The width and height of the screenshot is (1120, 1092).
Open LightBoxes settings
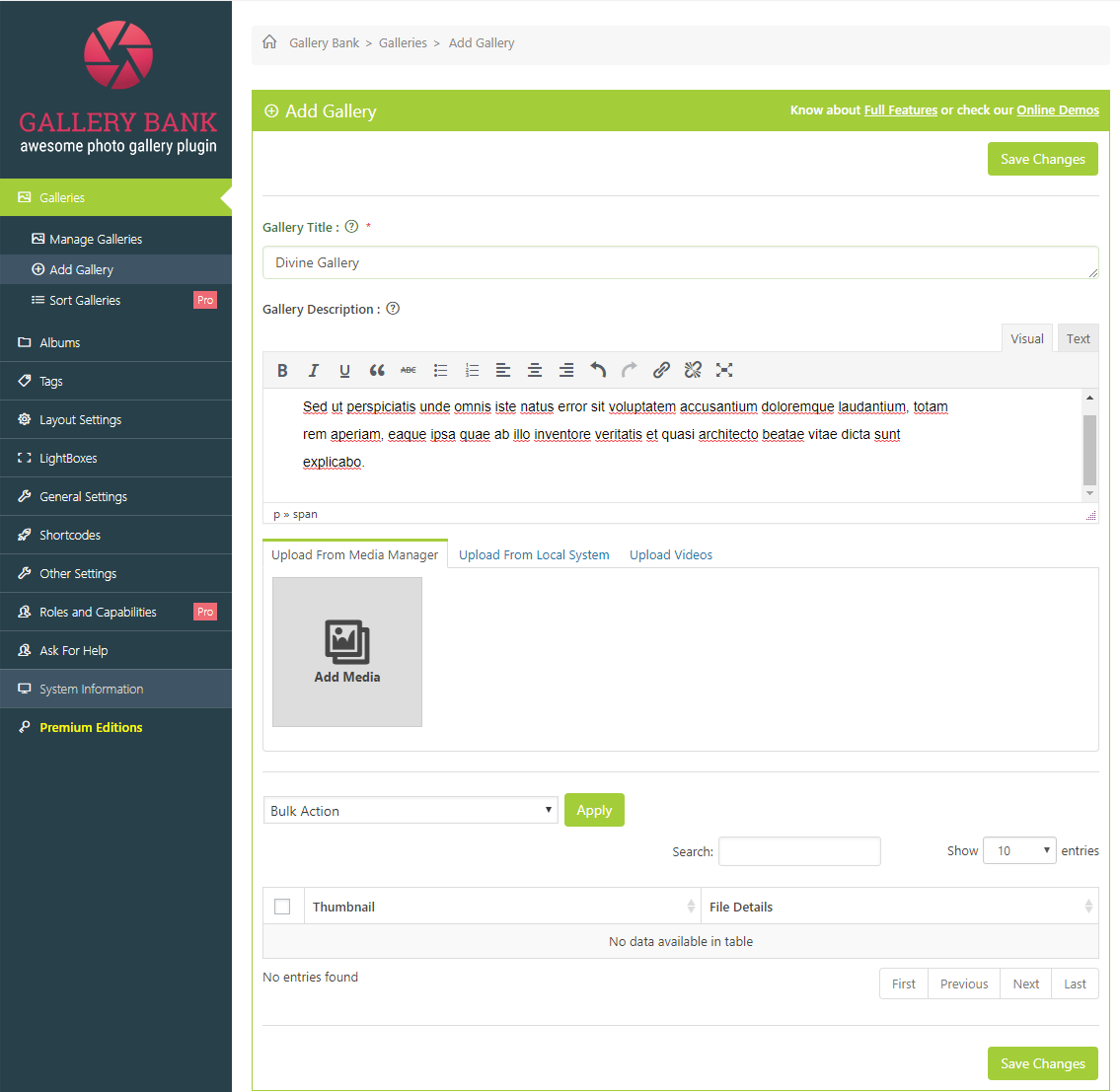pos(115,459)
